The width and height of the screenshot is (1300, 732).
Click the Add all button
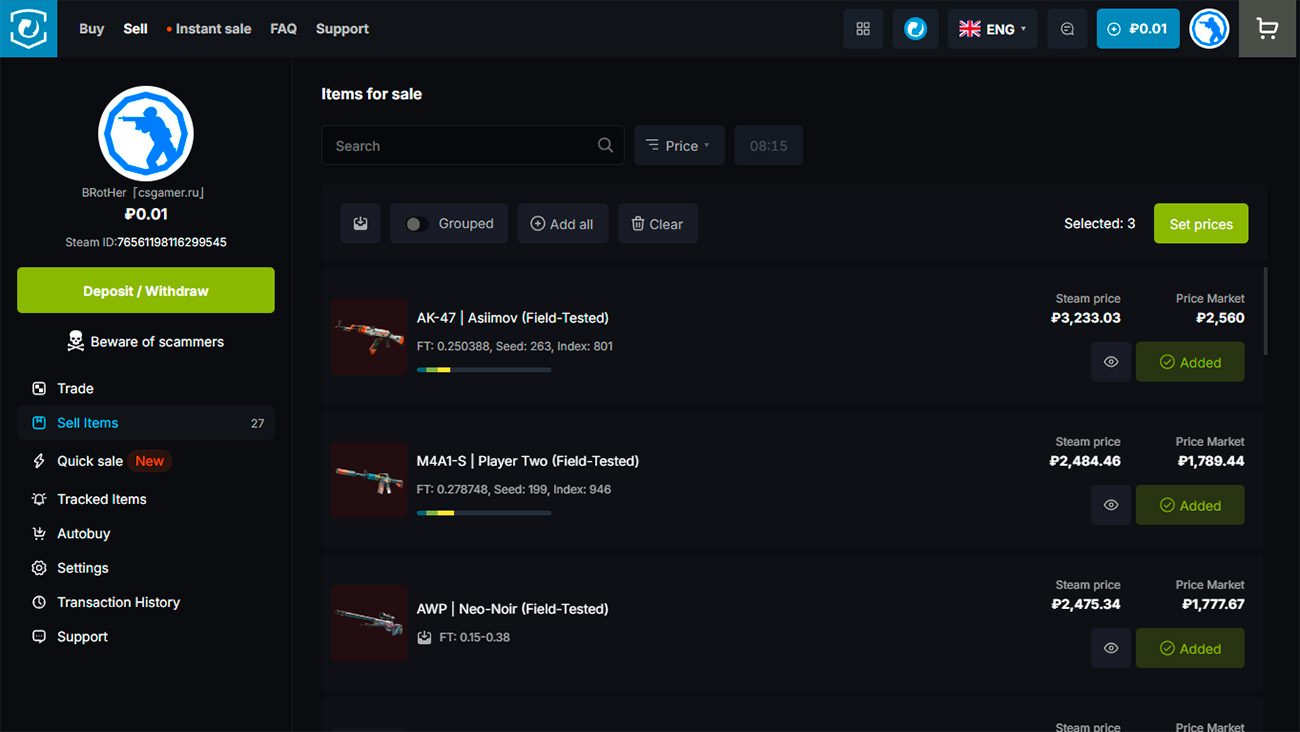562,224
